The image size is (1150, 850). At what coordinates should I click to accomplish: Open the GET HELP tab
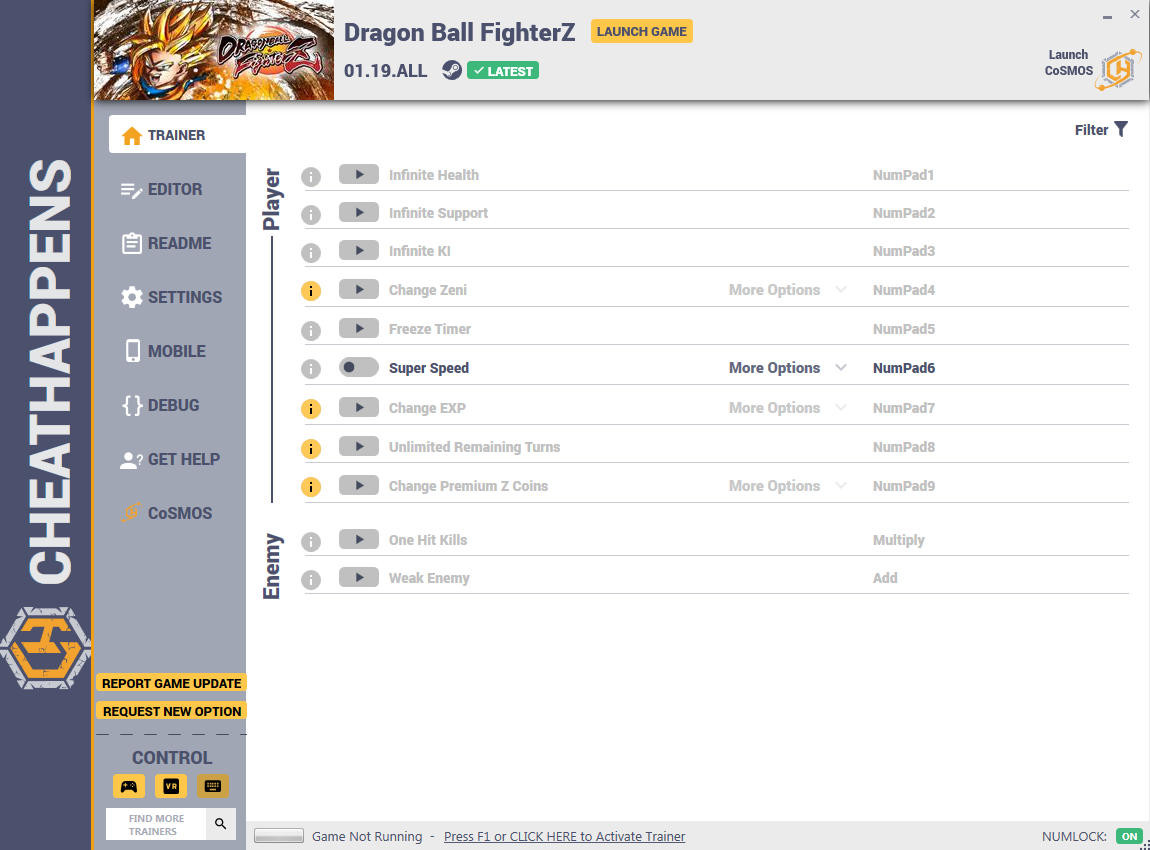(170, 459)
